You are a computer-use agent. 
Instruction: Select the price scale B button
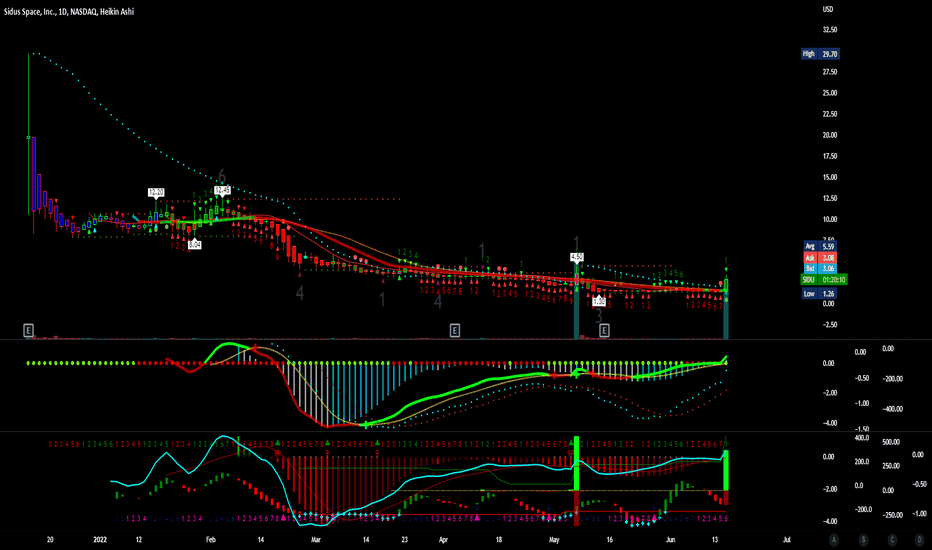[x=863, y=540]
